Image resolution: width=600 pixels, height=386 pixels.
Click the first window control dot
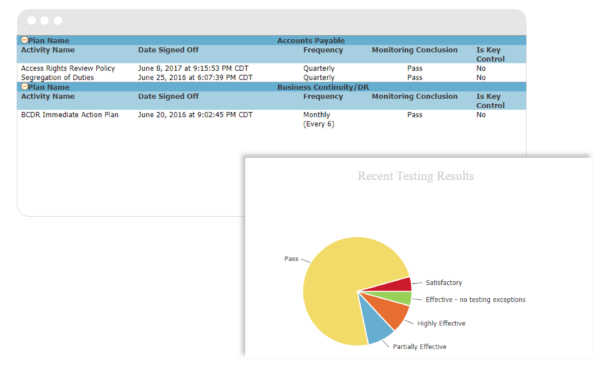click(x=32, y=20)
